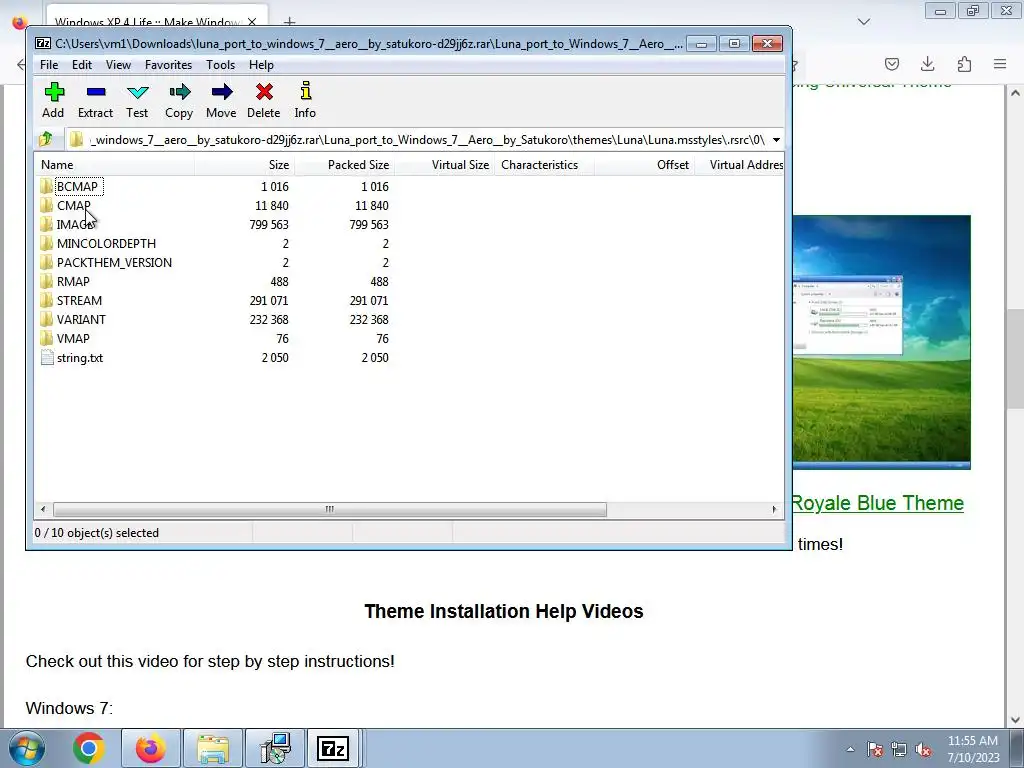Screen dimensions: 1024x768
Task: Click the XP theme preview thumbnail
Action: pyautogui.click(x=882, y=342)
